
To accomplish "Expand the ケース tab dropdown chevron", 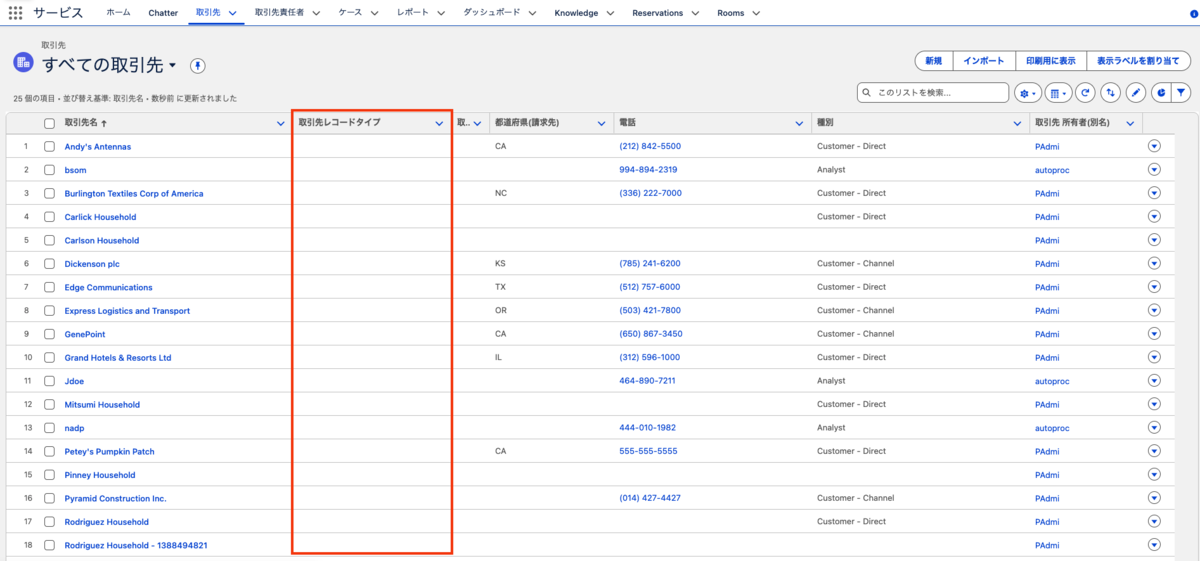I will tap(374, 13).
